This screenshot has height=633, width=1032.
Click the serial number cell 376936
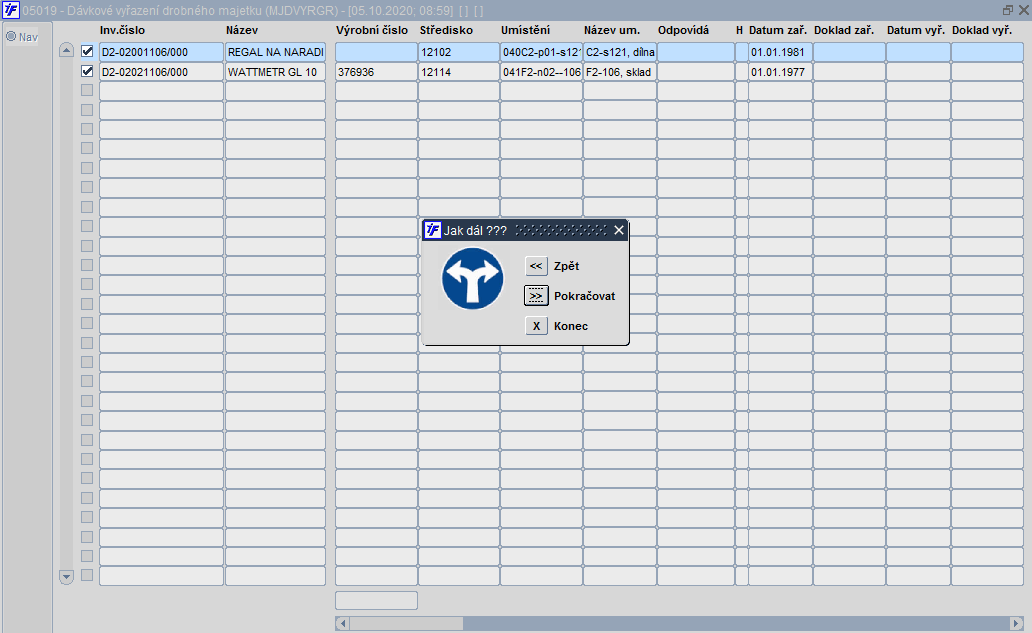(x=376, y=72)
